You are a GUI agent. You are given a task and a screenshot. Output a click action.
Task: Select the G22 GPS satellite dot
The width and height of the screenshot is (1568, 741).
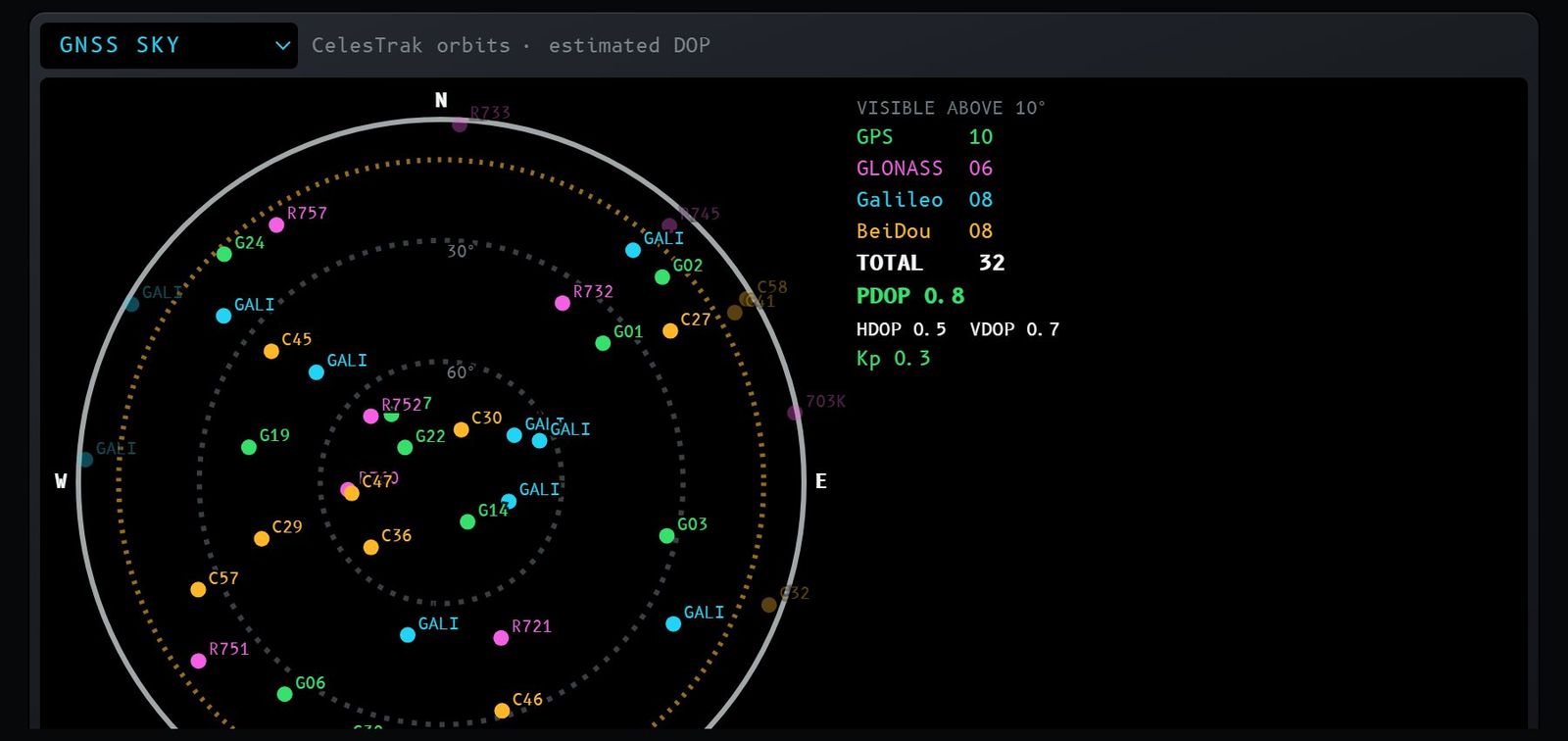(405, 448)
